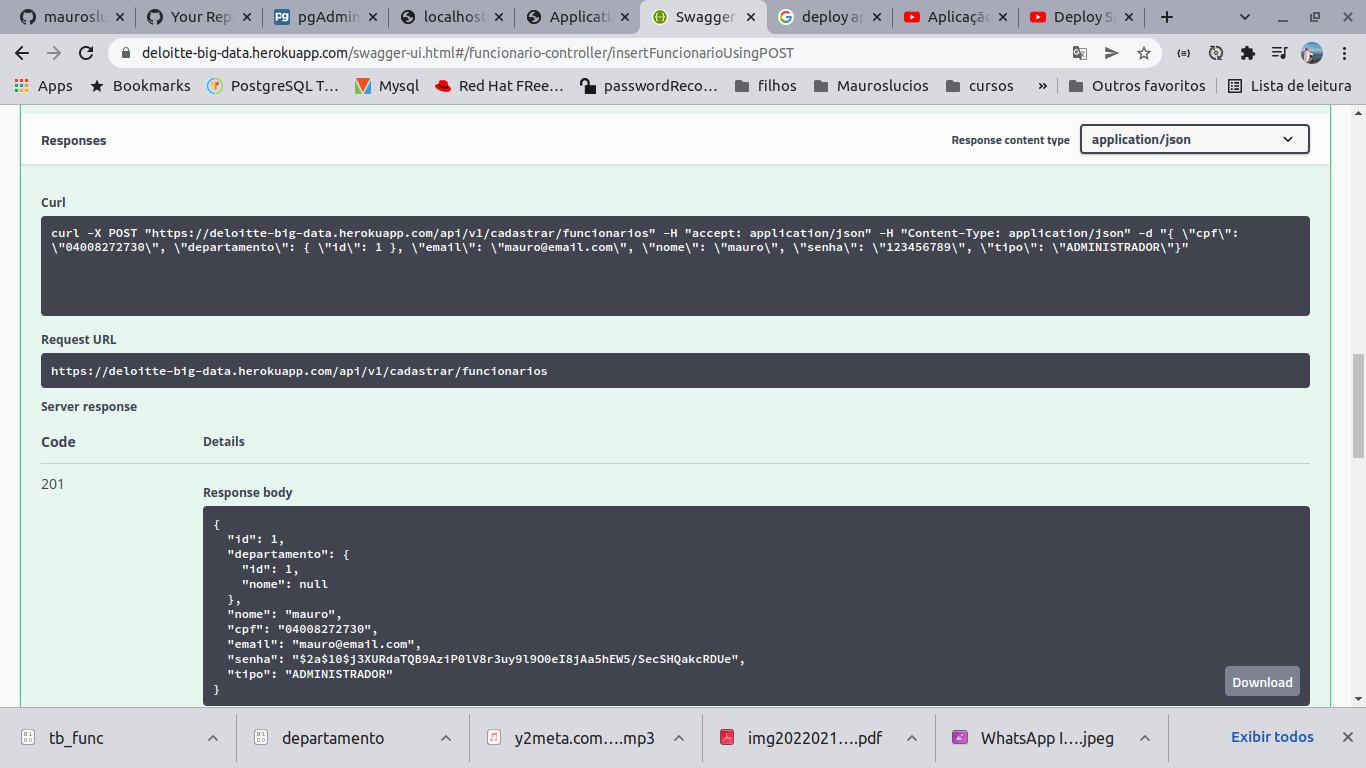Screen dimensions: 1366x768
Task: Go forward in browser history
Action: 54,53
